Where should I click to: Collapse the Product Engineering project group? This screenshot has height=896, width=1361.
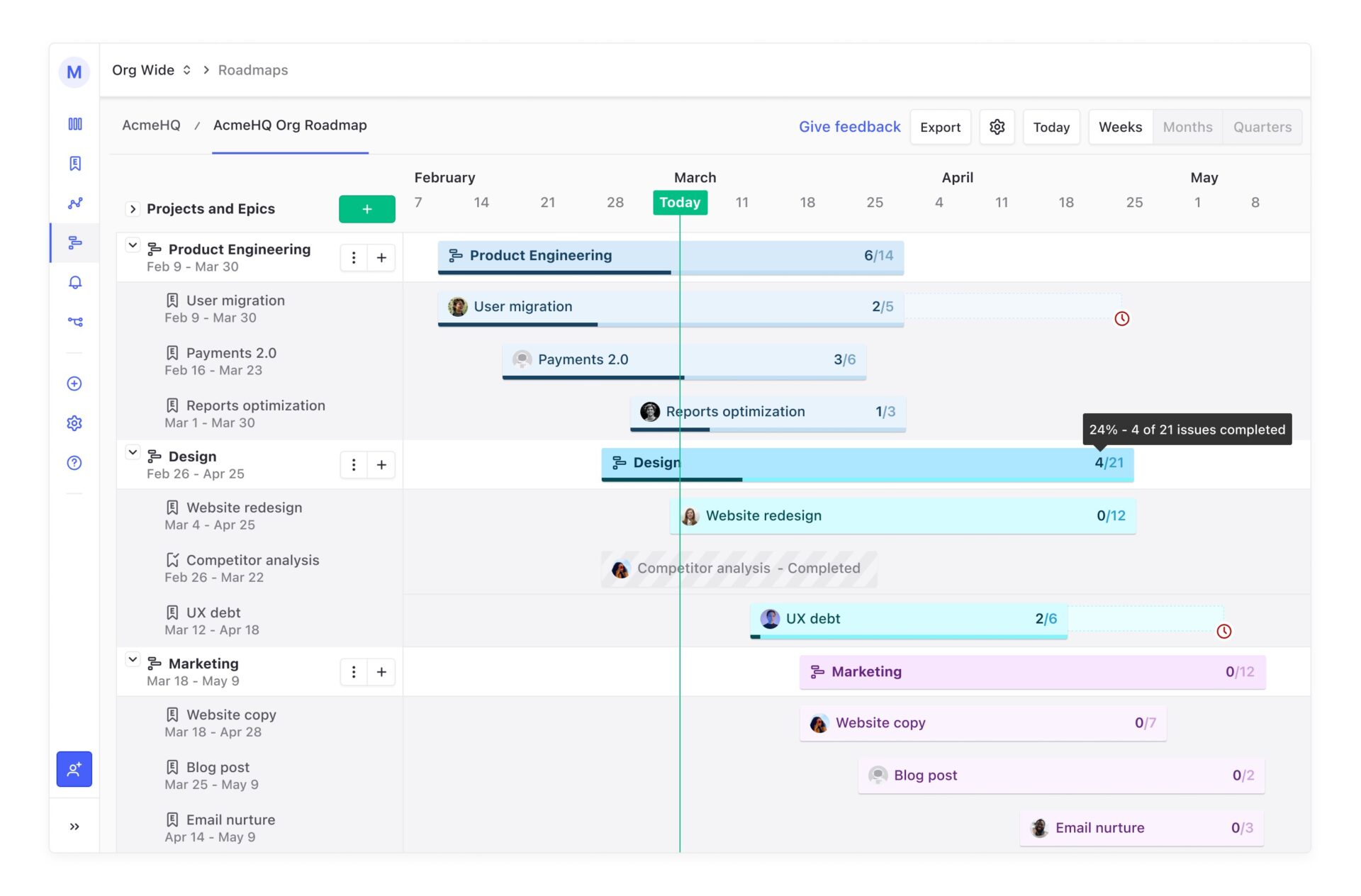click(133, 245)
